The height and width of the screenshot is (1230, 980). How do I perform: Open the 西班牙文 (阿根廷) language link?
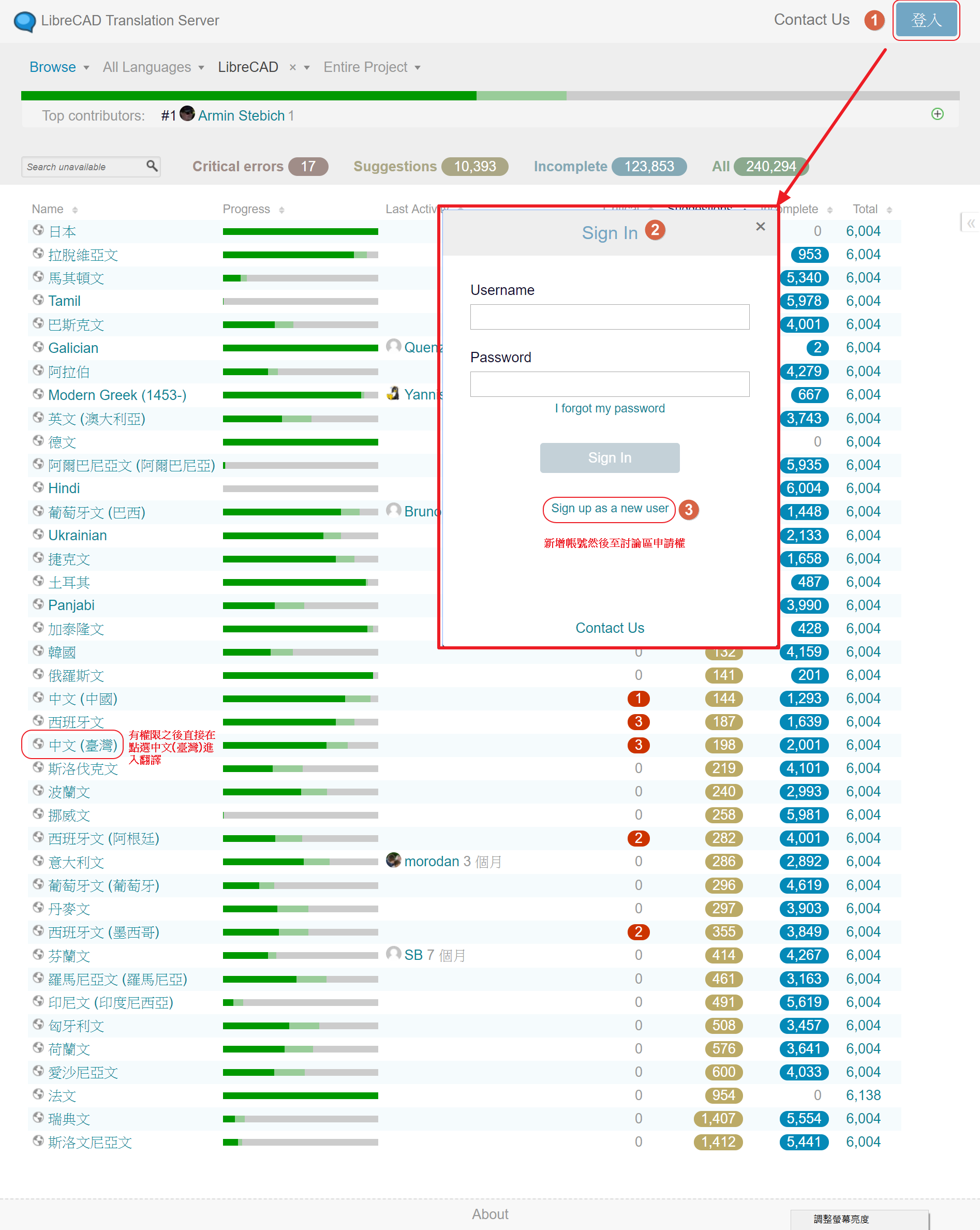pos(104,839)
